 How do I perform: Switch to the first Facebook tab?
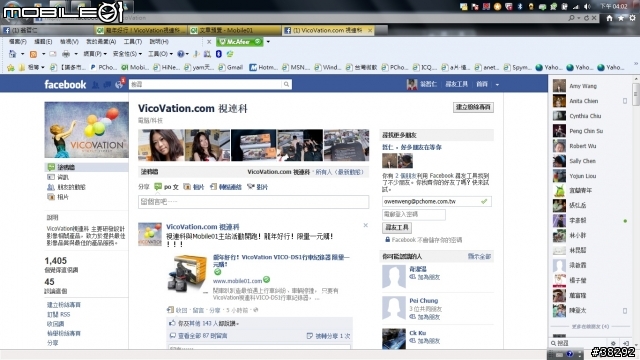point(47,30)
